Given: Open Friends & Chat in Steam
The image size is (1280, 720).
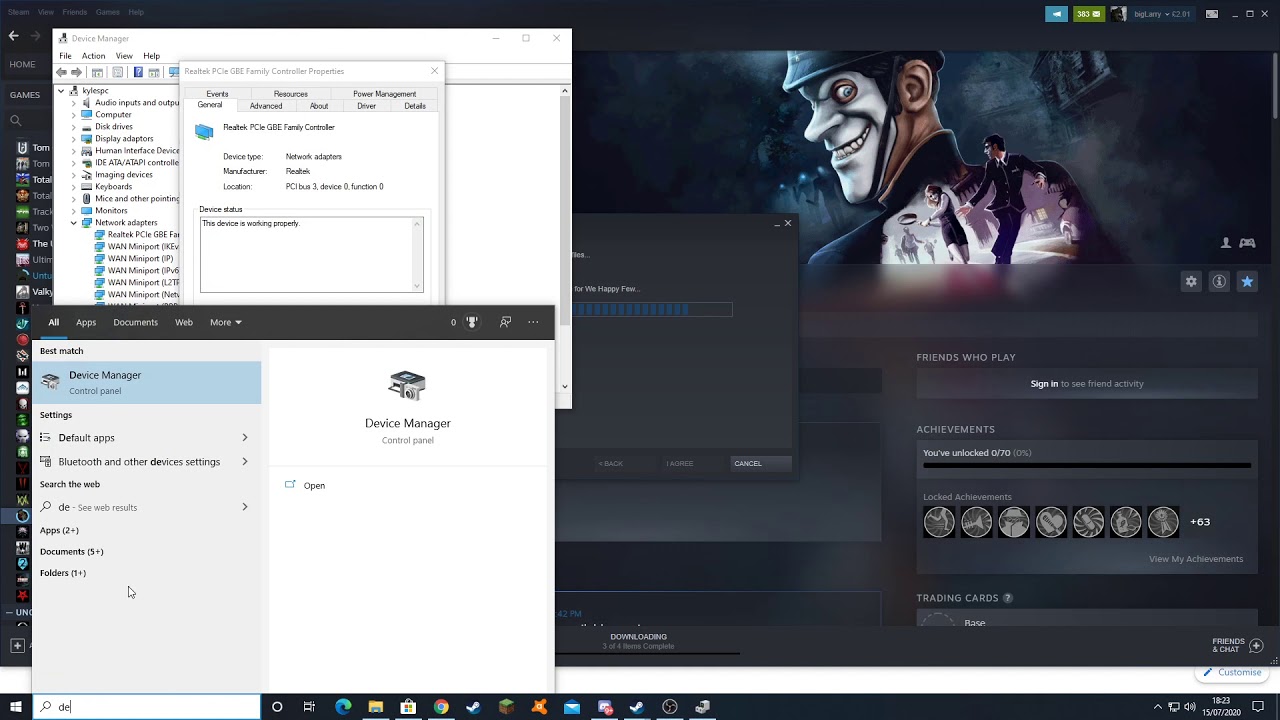Looking at the screenshot, I should tap(1237, 645).
